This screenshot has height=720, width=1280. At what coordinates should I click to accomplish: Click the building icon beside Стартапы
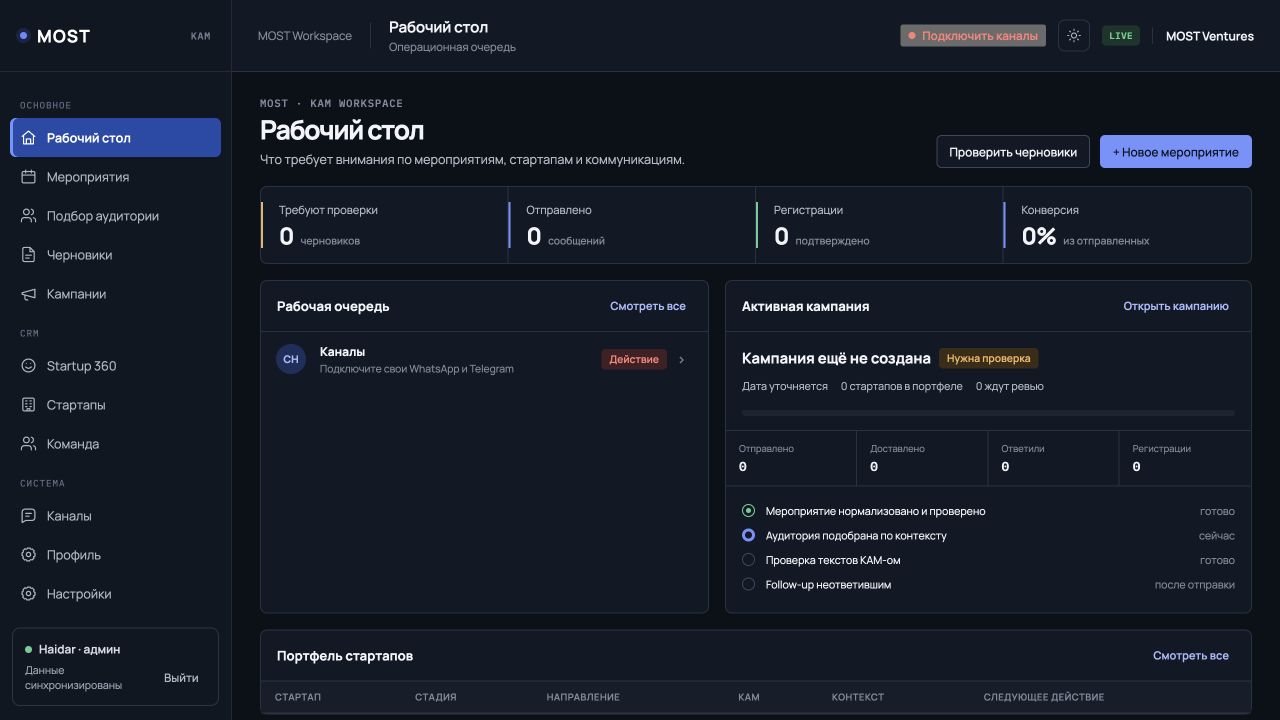(28, 405)
